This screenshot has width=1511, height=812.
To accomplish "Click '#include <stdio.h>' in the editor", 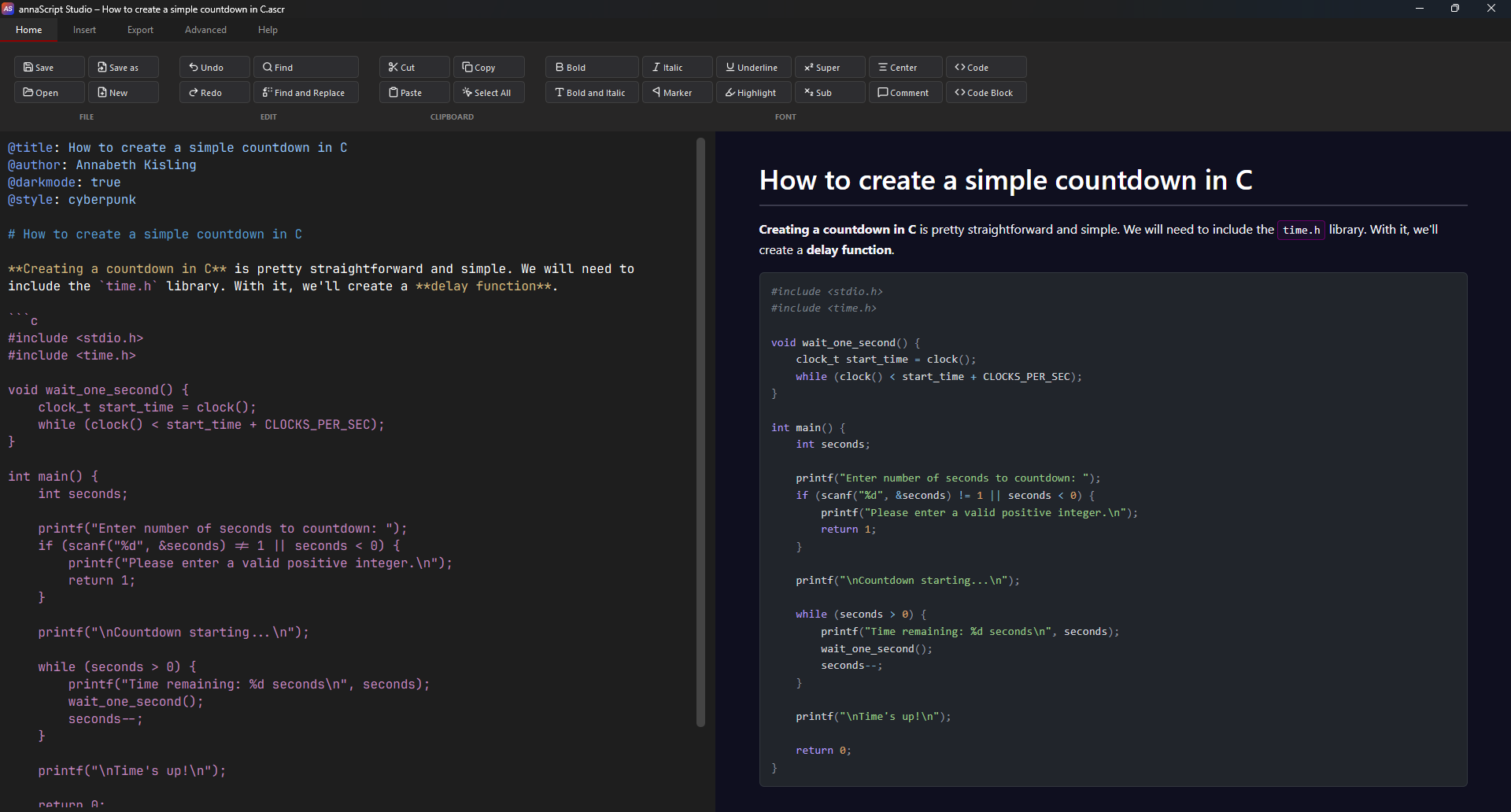I will click(x=76, y=338).
